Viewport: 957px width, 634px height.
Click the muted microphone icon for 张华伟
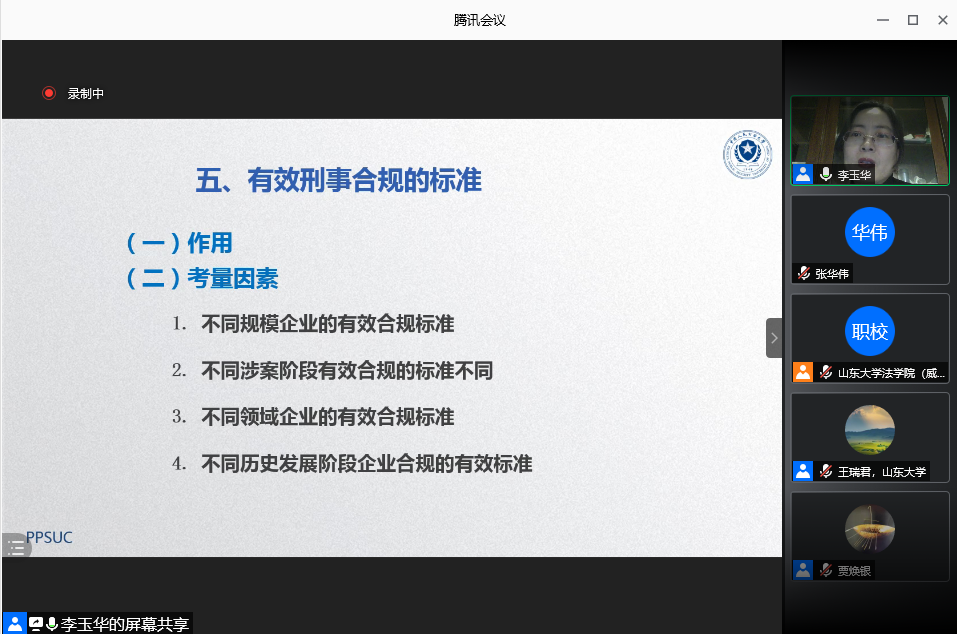(x=803, y=273)
